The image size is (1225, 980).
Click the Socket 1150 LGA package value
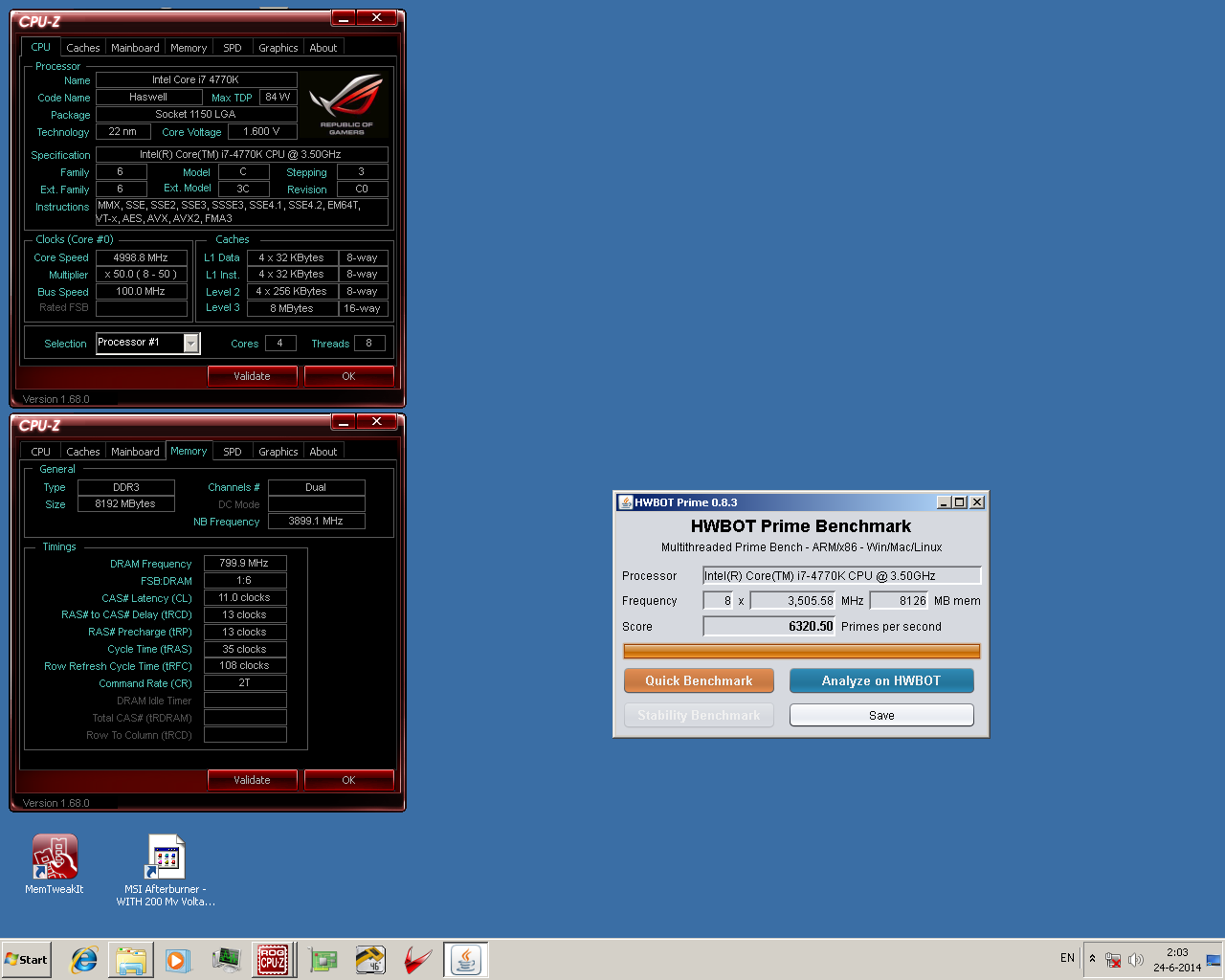[196, 114]
